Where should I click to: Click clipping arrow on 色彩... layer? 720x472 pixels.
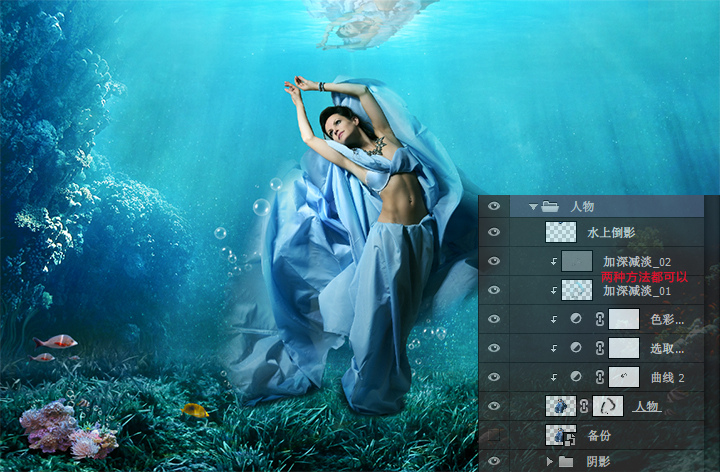(x=554, y=319)
